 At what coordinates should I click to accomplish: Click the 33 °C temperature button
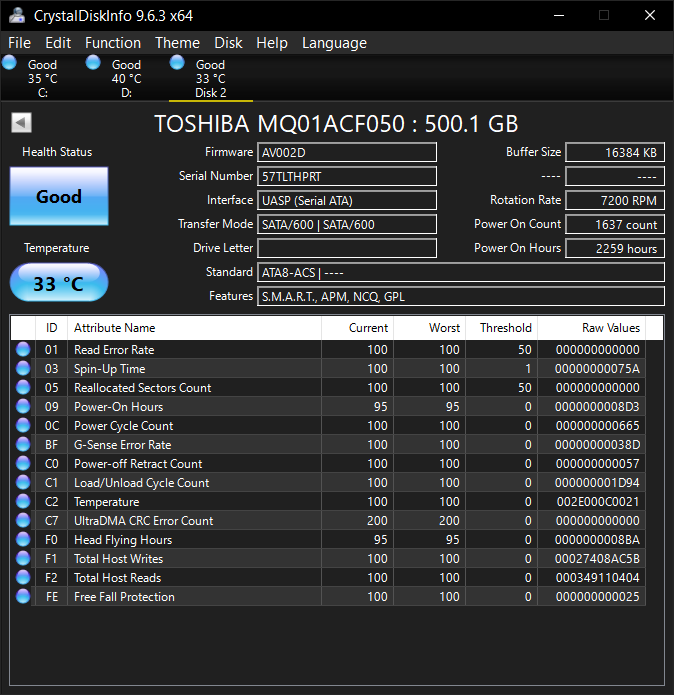pos(59,283)
